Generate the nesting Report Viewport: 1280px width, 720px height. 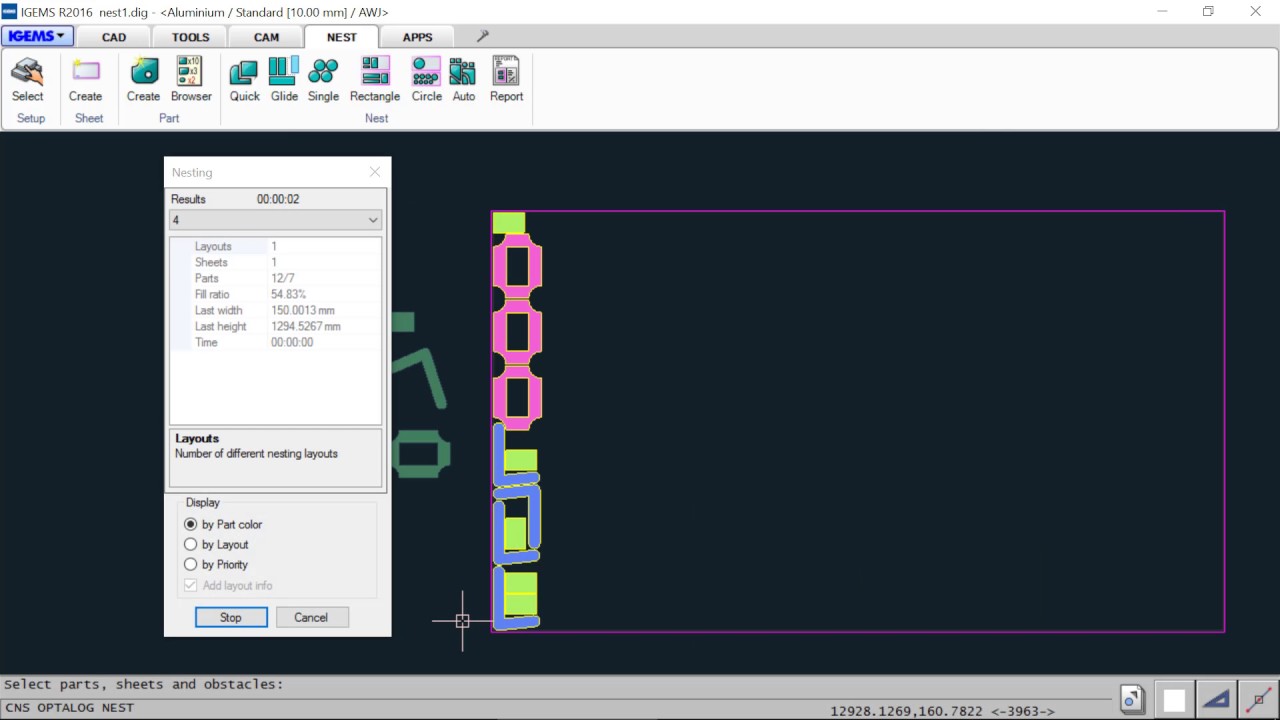[506, 80]
